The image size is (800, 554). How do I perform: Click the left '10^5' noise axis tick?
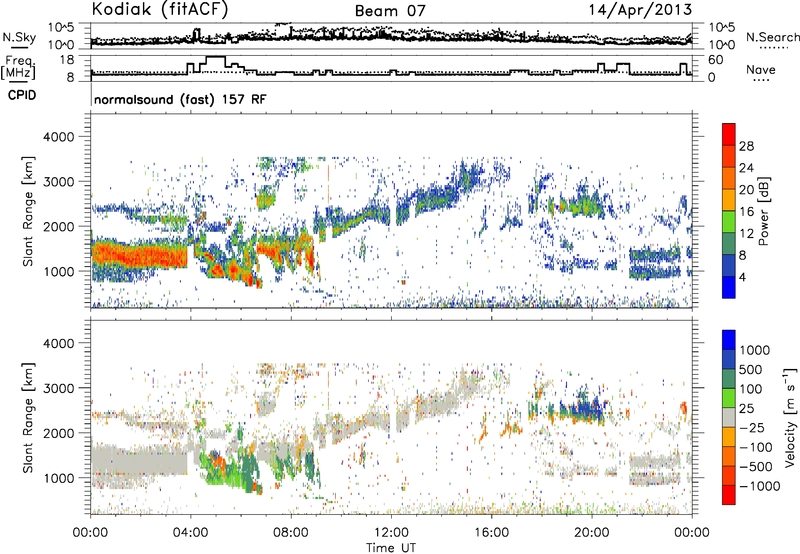coord(61,28)
